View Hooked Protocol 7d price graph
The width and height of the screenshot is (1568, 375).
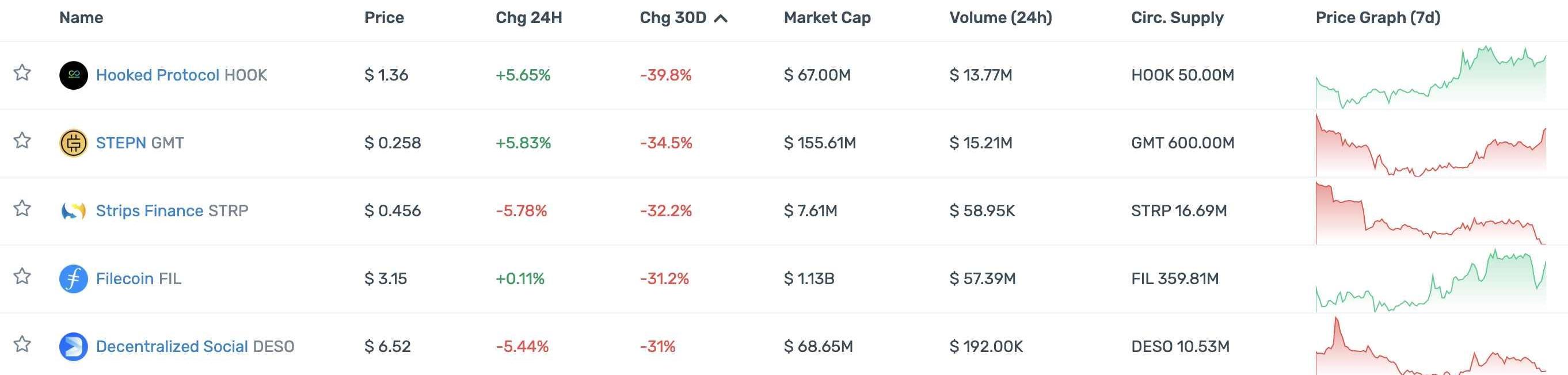pos(1430,76)
